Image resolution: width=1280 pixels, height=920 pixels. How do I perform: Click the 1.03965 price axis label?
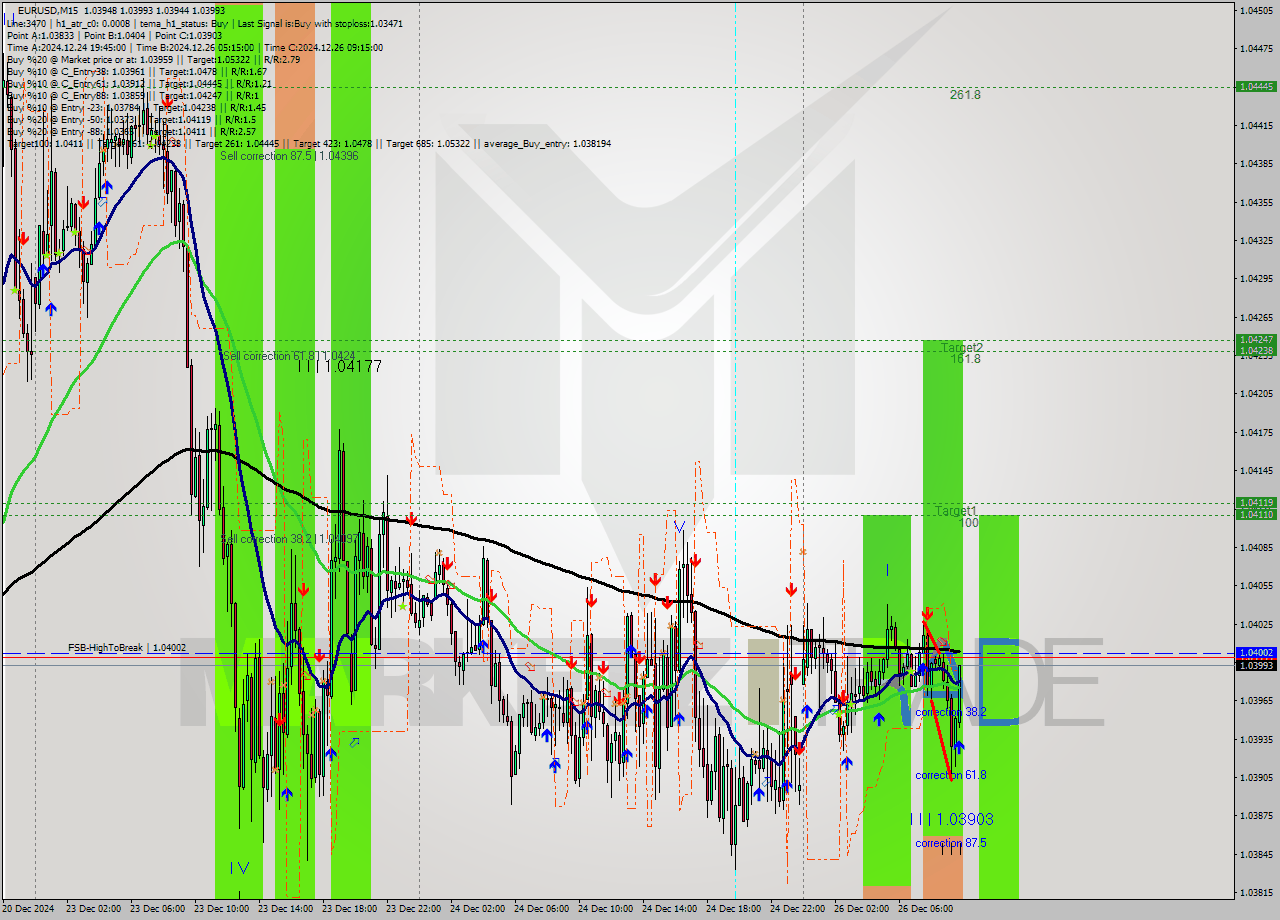pos(1256,700)
